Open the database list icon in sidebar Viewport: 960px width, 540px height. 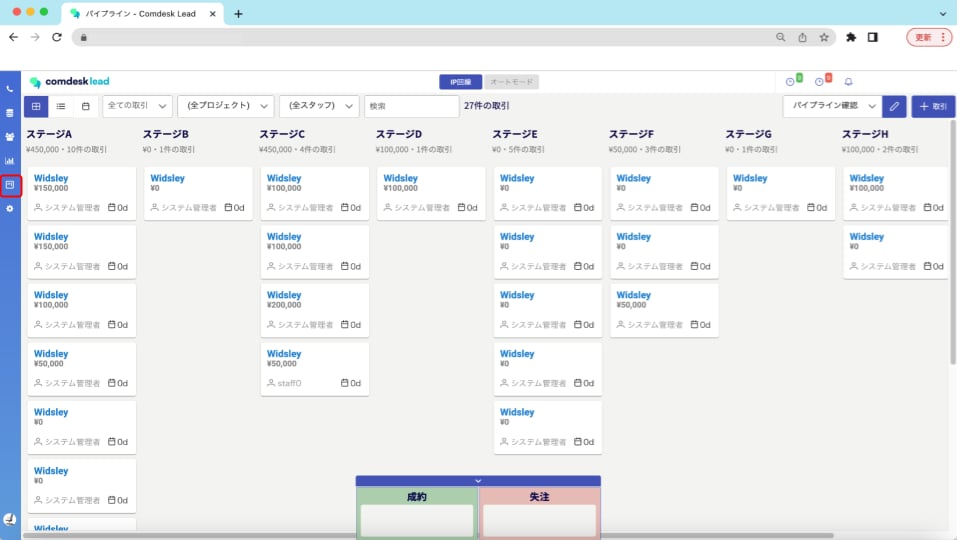[x=10, y=113]
